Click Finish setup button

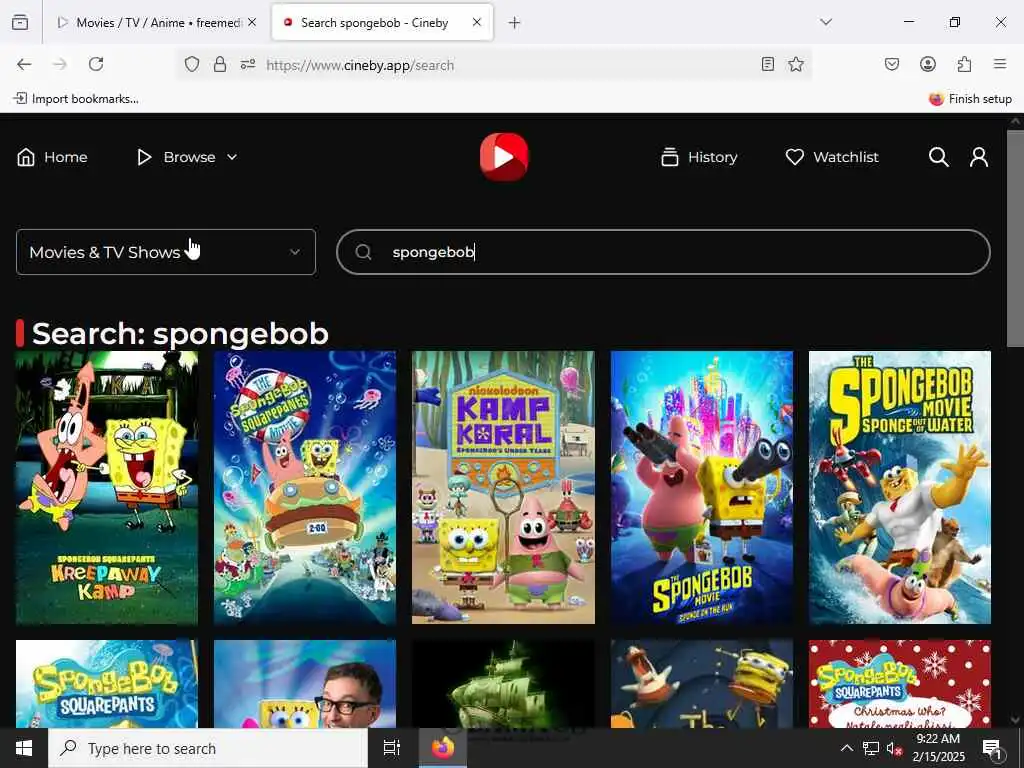970,99
